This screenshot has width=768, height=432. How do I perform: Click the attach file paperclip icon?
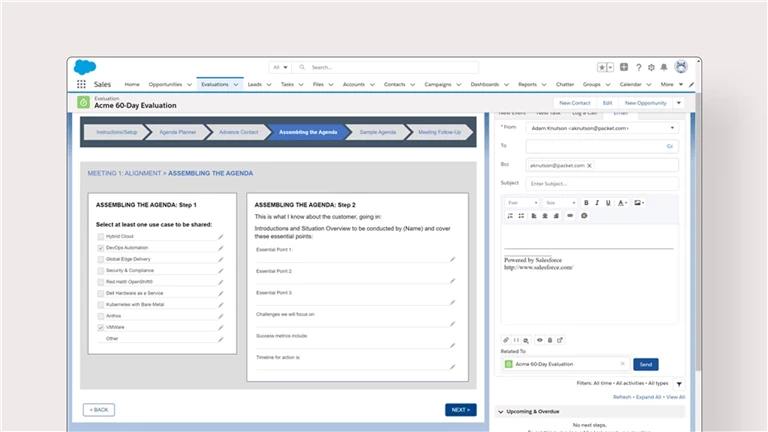point(506,339)
